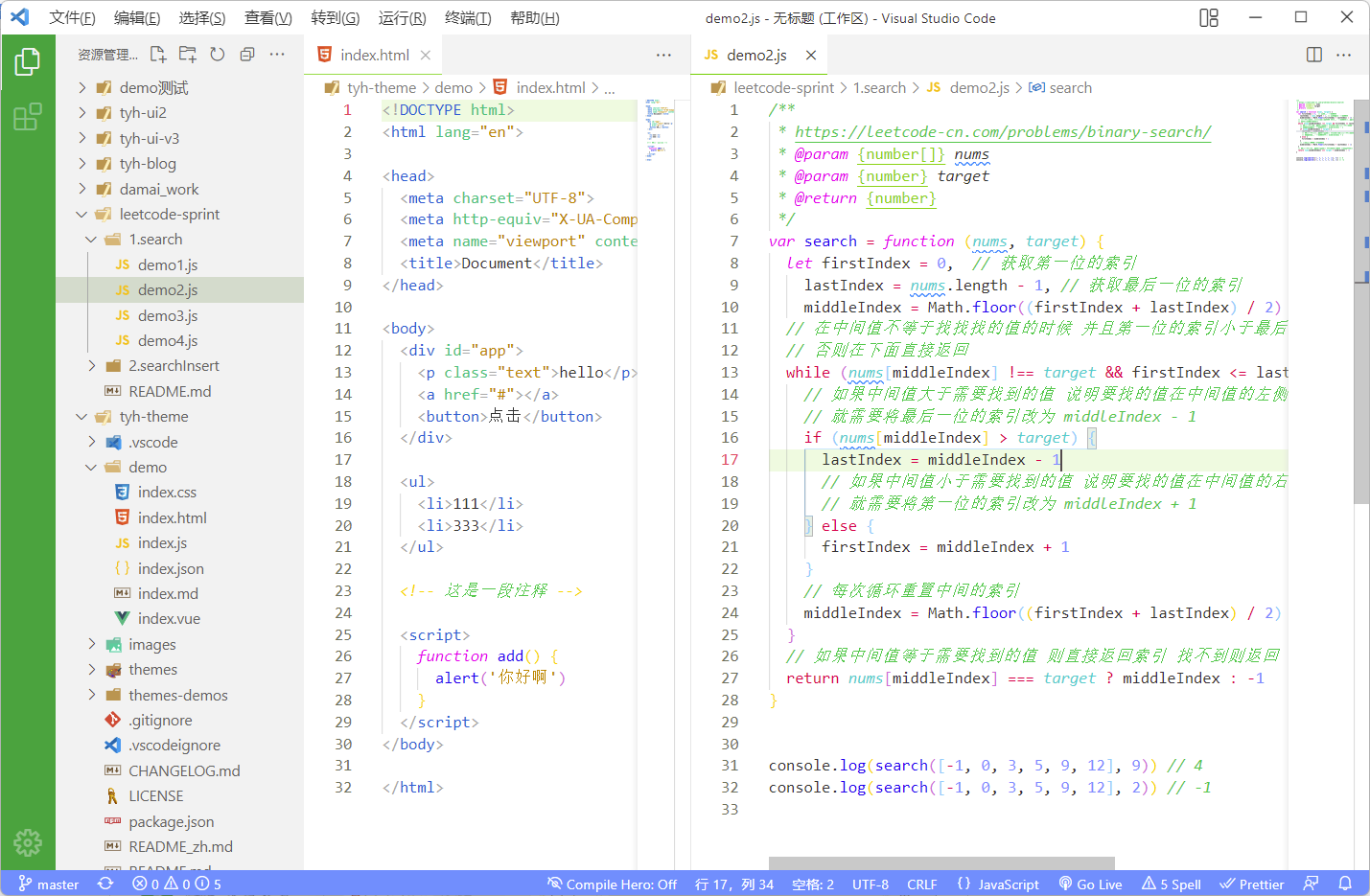The image size is (1370, 896).
Task: Click the Prettier status item
Action: click(1251, 884)
